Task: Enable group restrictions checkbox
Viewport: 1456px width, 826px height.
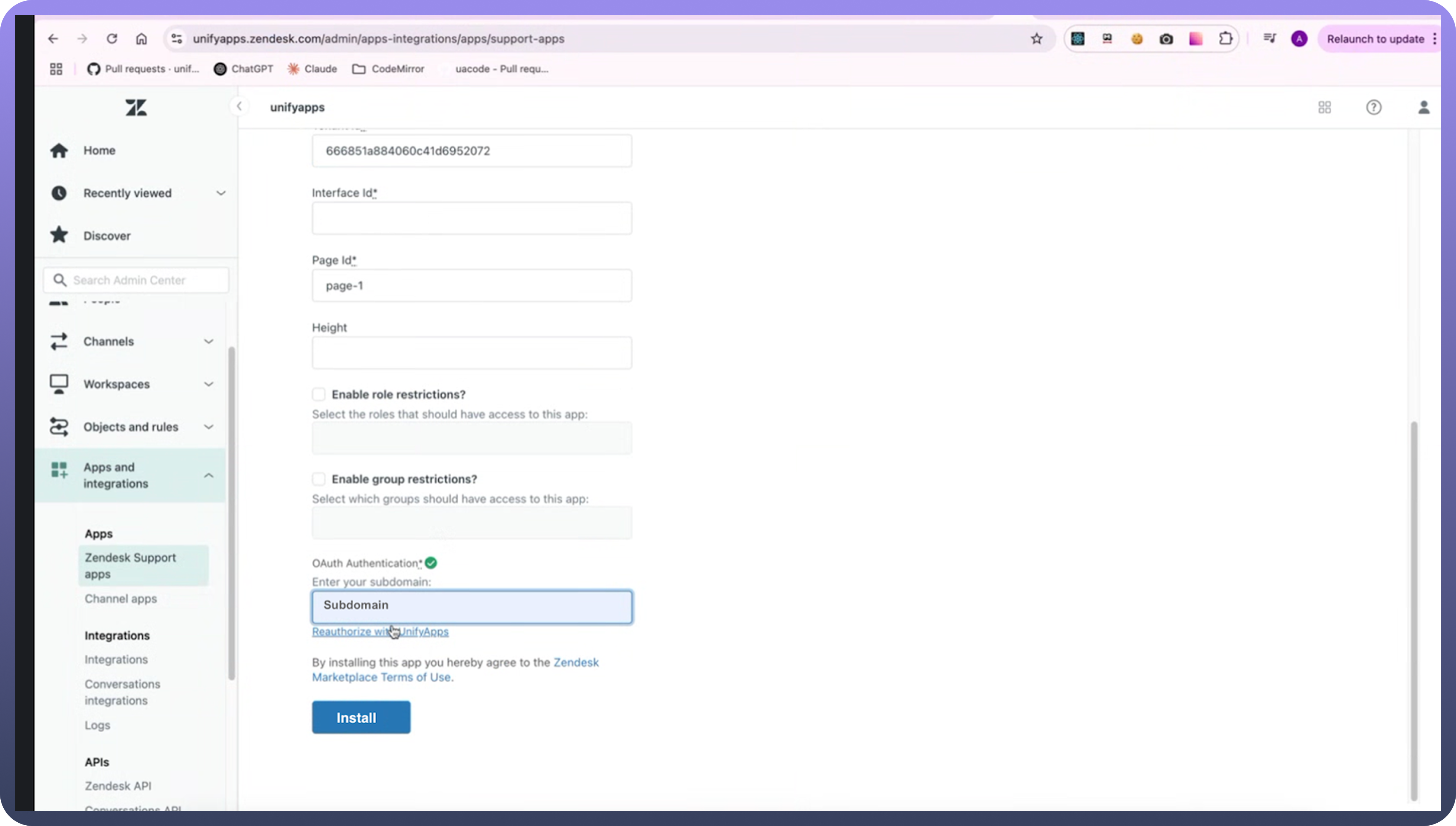Action: pyautogui.click(x=319, y=479)
